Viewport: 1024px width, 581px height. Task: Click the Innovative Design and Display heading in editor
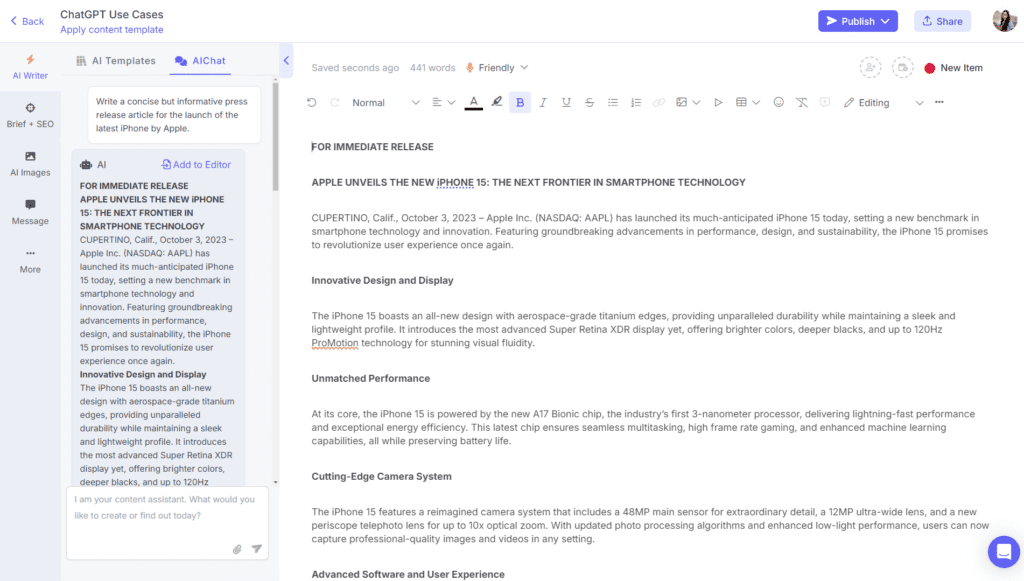click(x=382, y=280)
